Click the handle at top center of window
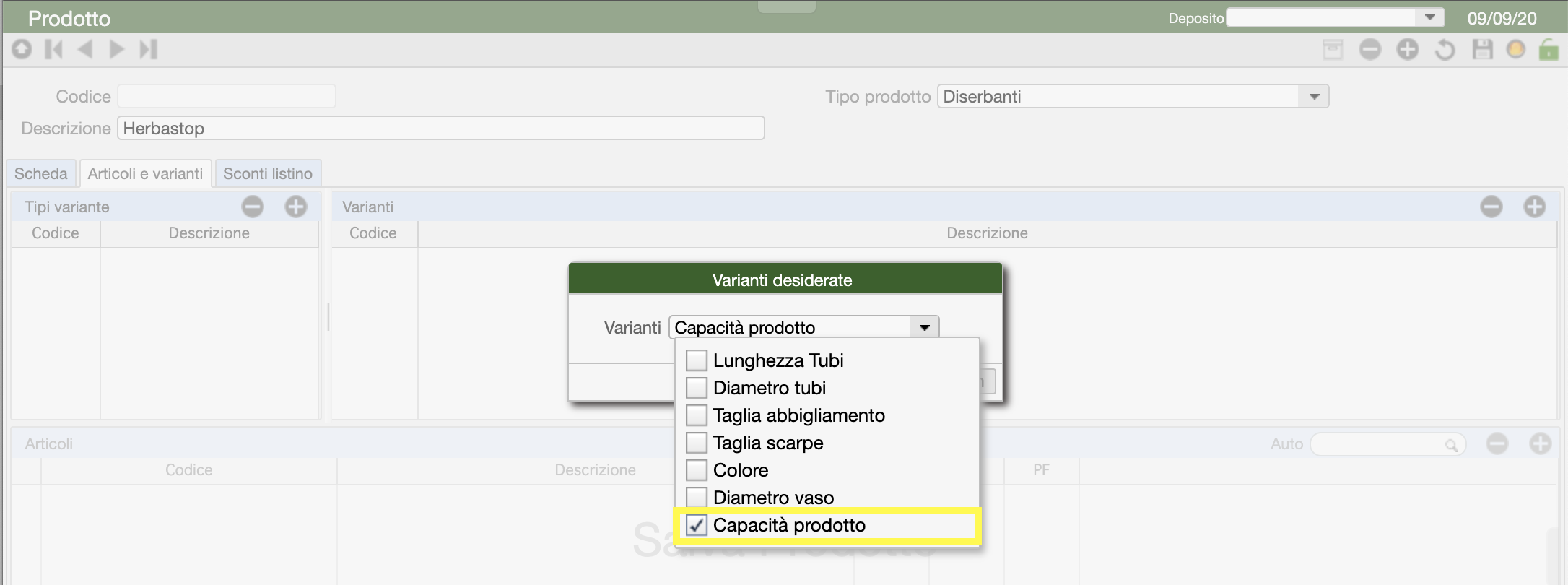Image resolution: width=1568 pixels, height=585 pixels. [786, 6]
